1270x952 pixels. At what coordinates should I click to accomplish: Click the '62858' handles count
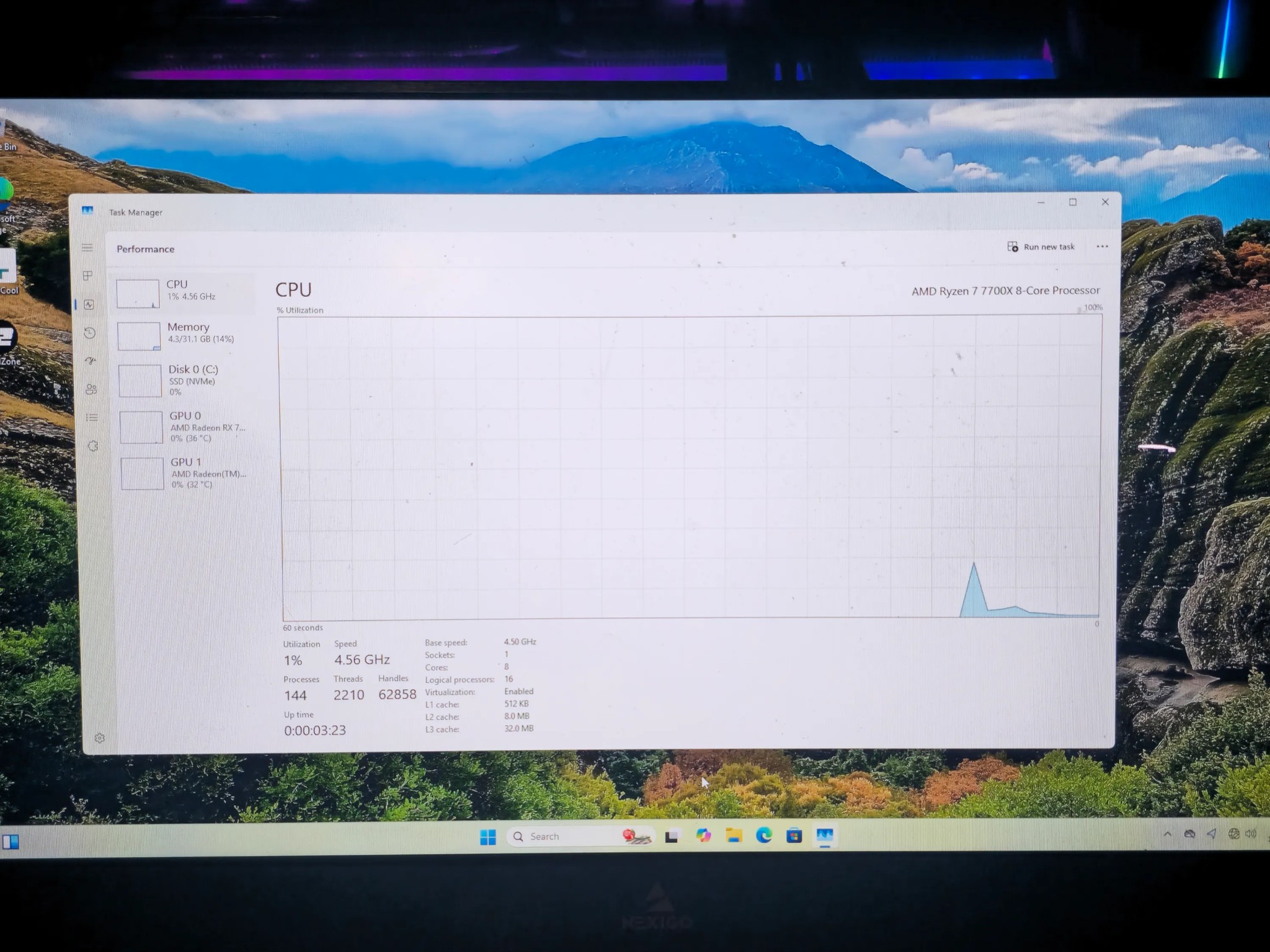(x=397, y=694)
